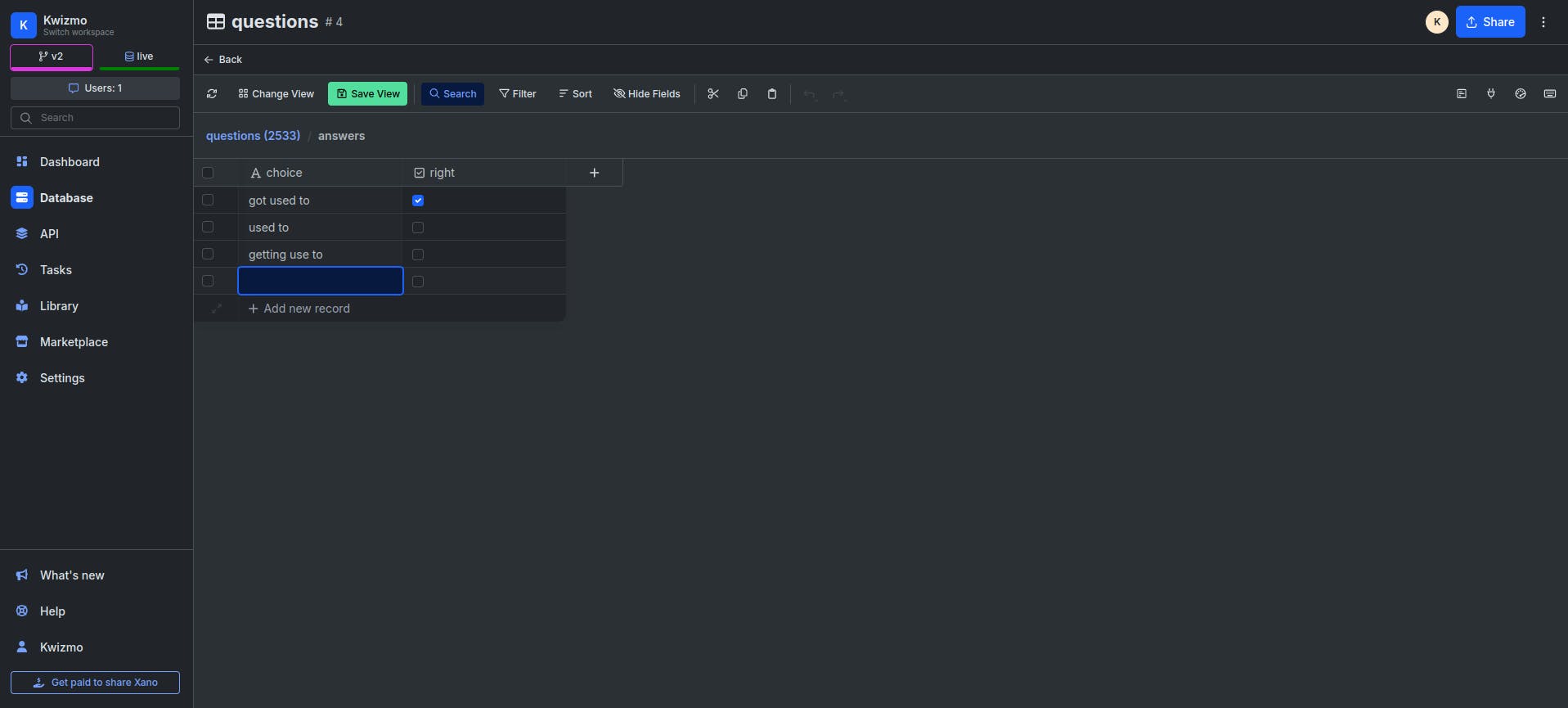Click the keyboard shortcuts icon
1568x708 pixels.
1550,94
